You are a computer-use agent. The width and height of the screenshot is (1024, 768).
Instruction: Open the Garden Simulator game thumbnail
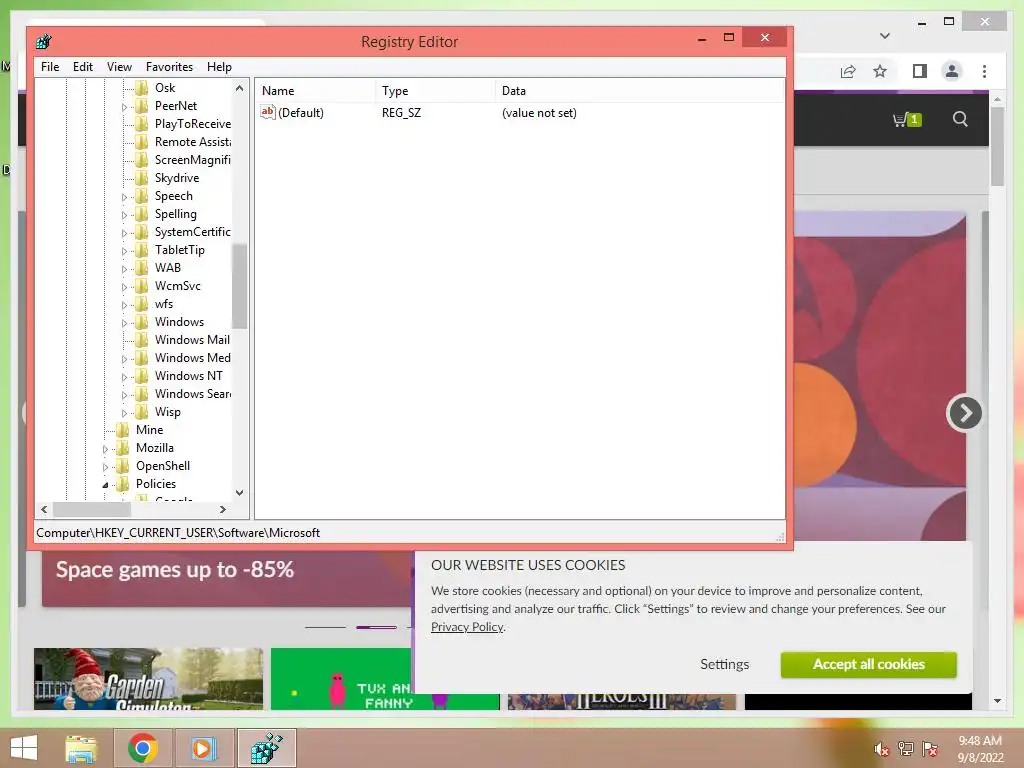[148, 679]
